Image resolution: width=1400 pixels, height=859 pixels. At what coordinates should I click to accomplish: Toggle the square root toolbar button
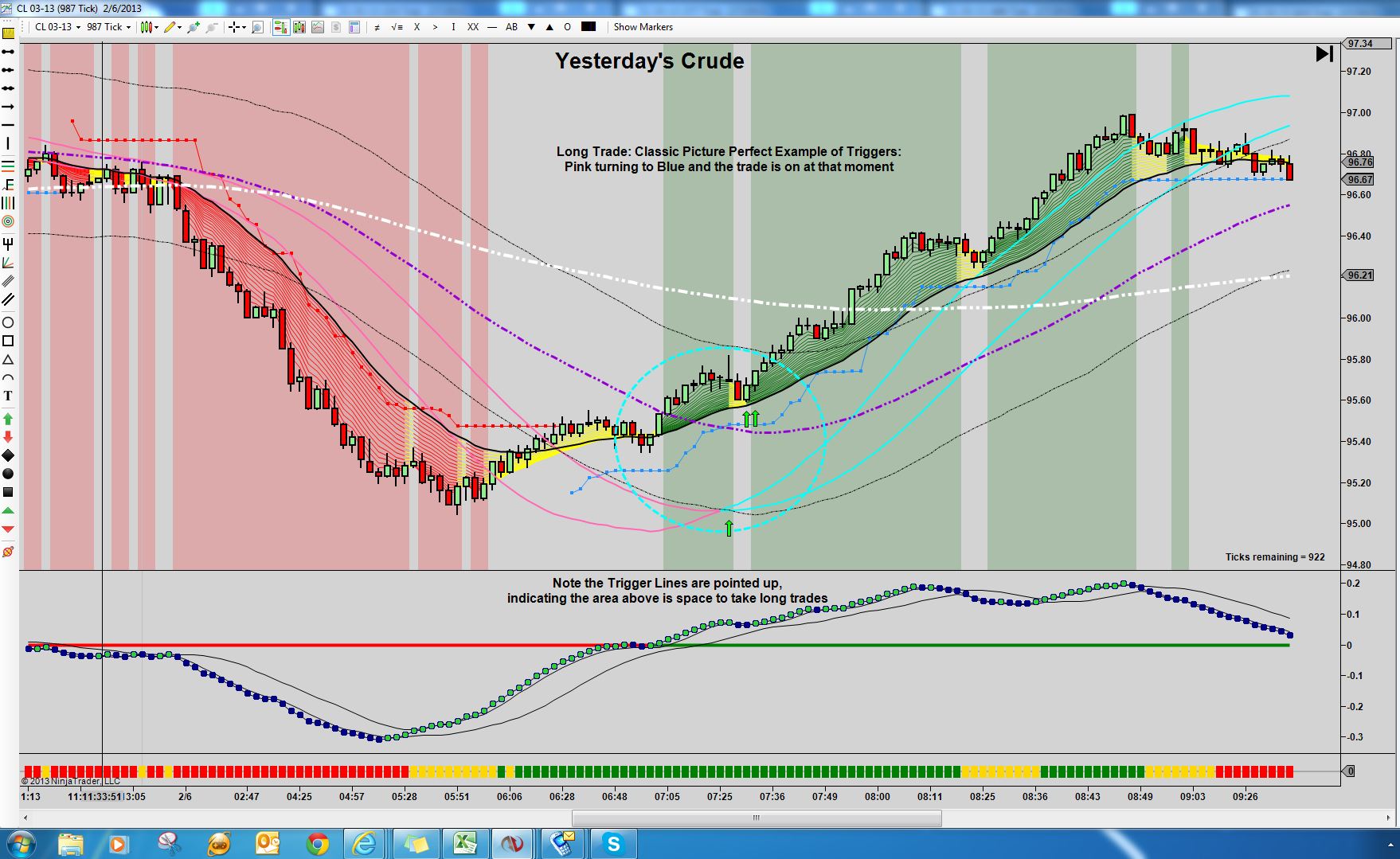397,27
